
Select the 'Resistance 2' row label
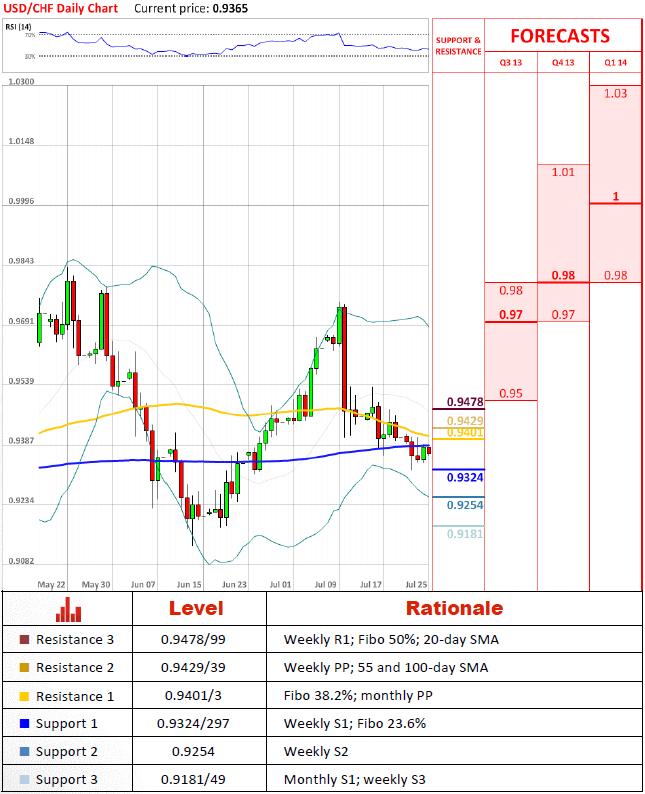tap(75, 667)
